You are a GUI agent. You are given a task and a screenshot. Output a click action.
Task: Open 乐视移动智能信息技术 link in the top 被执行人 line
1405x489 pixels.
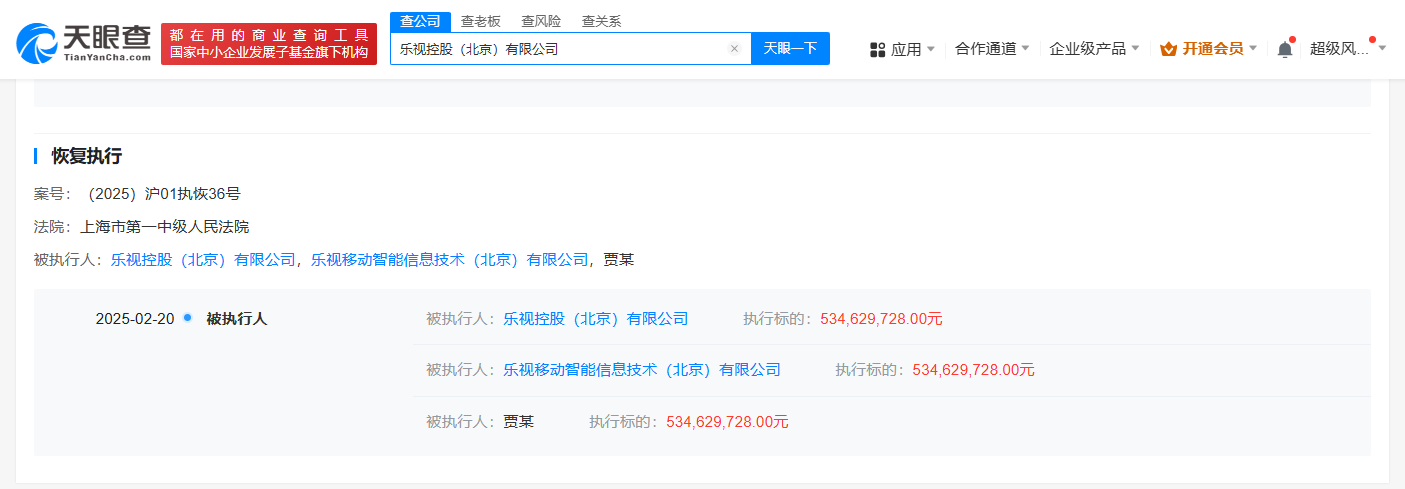tap(449, 259)
